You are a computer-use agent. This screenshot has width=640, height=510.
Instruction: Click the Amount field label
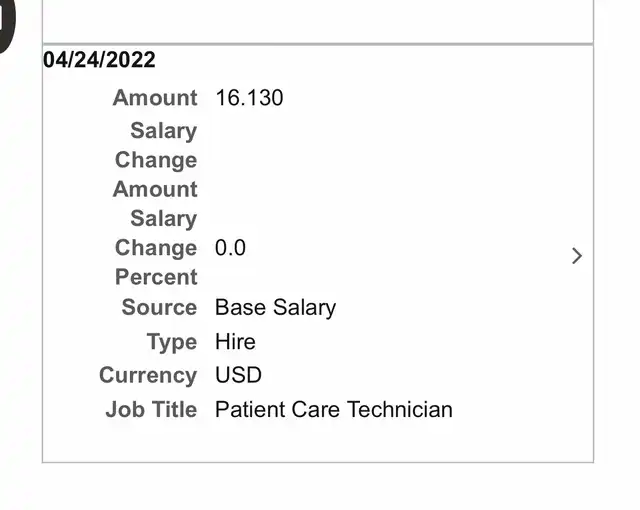click(x=155, y=98)
